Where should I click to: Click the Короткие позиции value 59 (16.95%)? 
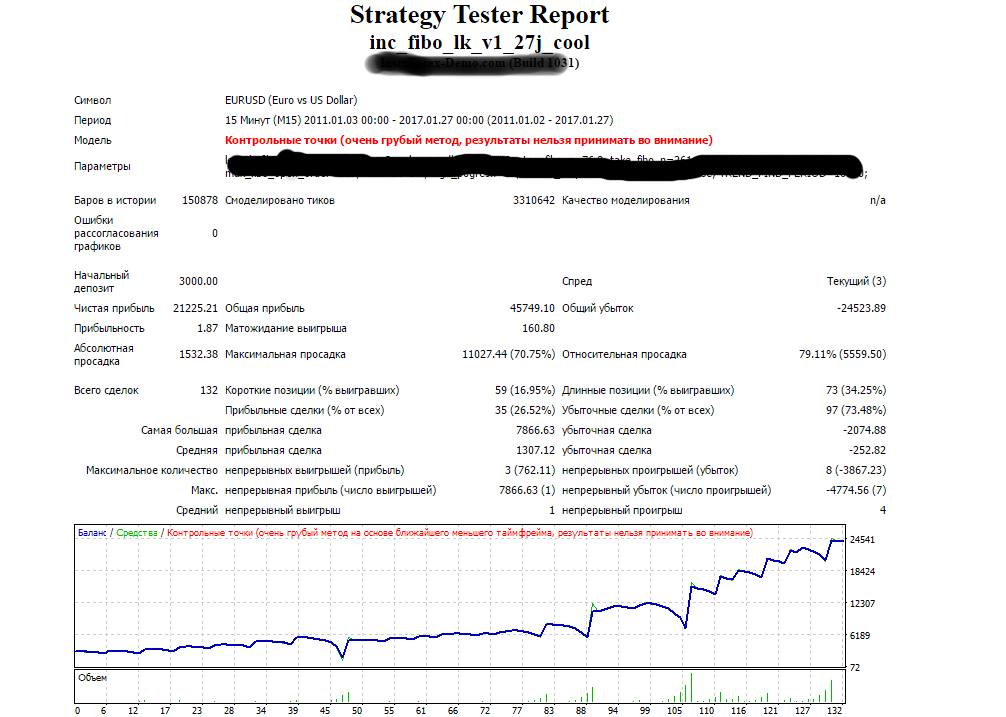[x=525, y=390]
